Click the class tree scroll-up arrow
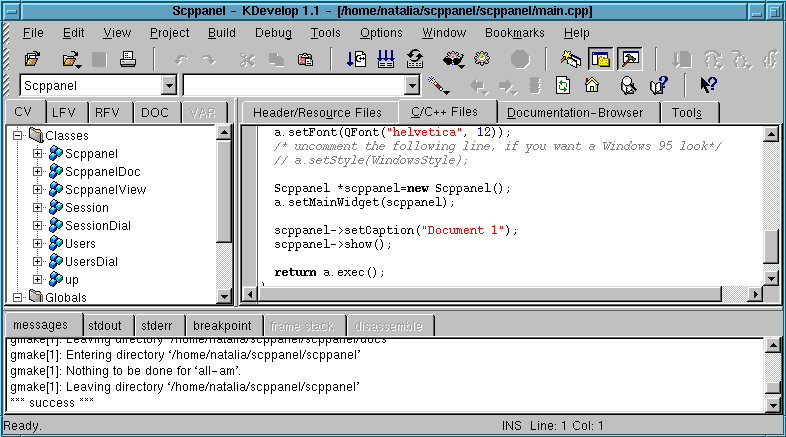The height and width of the screenshot is (437, 786). coord(224,133)
